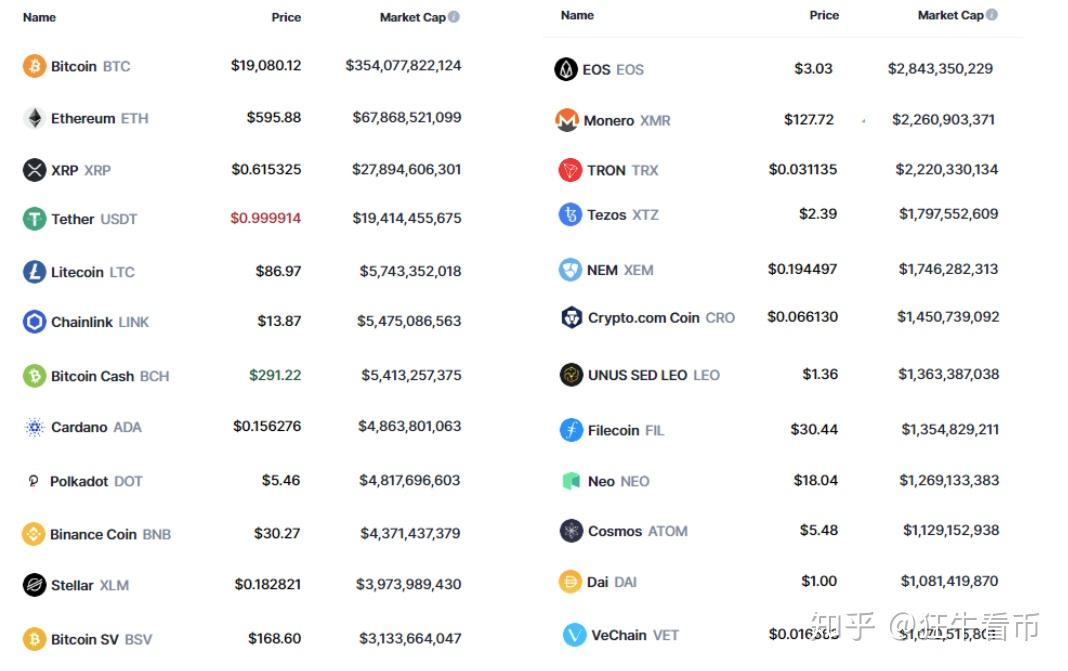Viewport: 1068px width, 671px height.
Task: Open the Crypto.com Coin CRO entry
Action: 647,317
